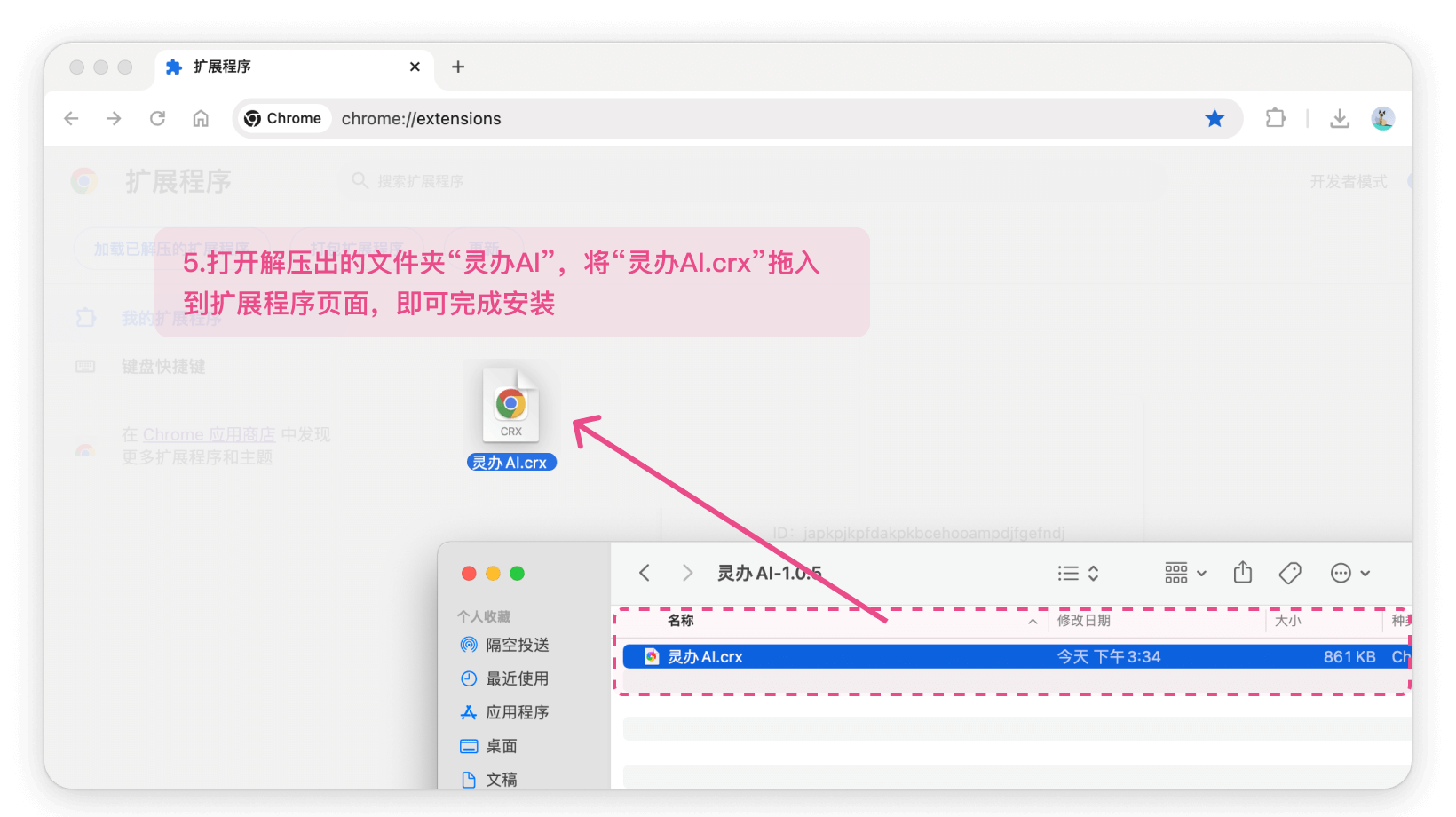Open the Finder more actions menu

pos(1350,573)
